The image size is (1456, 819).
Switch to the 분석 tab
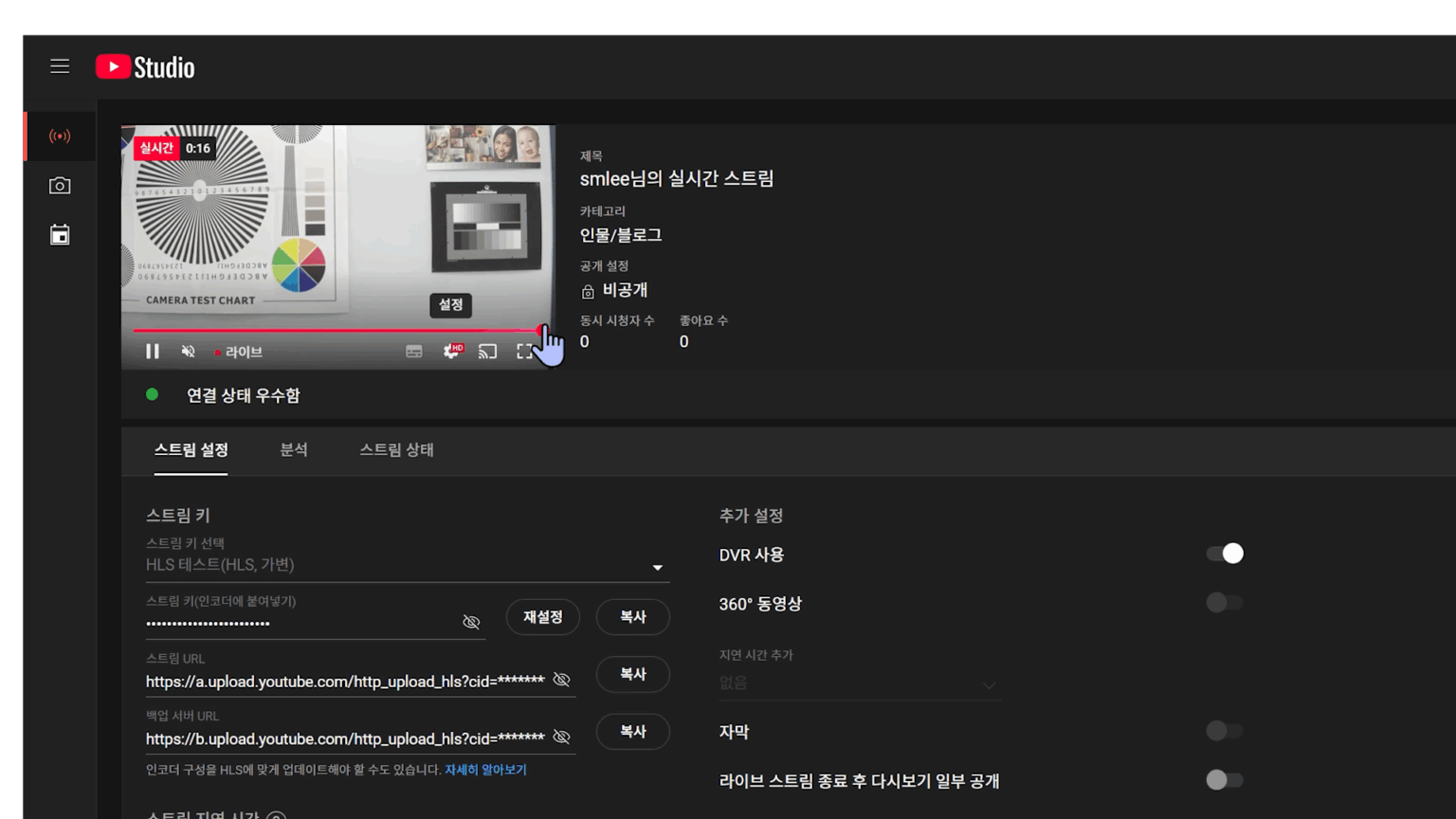[x=294, y=450]
